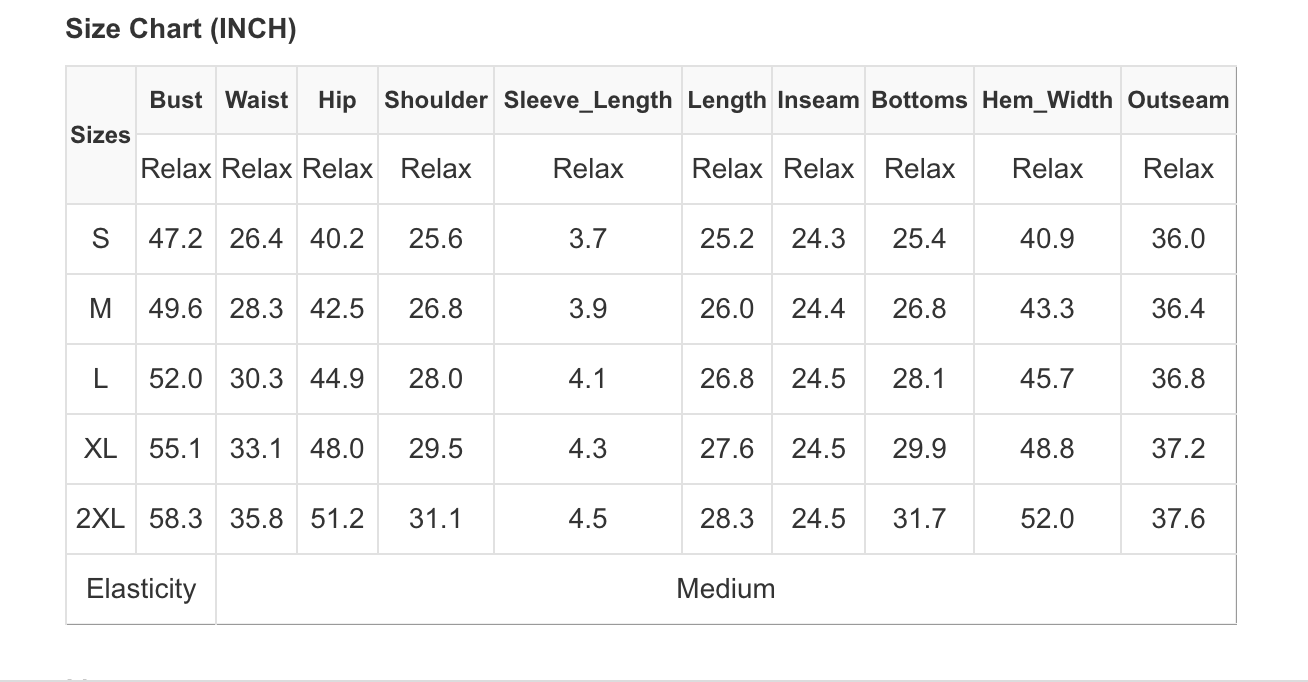
Task: Click sleeve length 3.9 in M row
Action: coord(587,309)
